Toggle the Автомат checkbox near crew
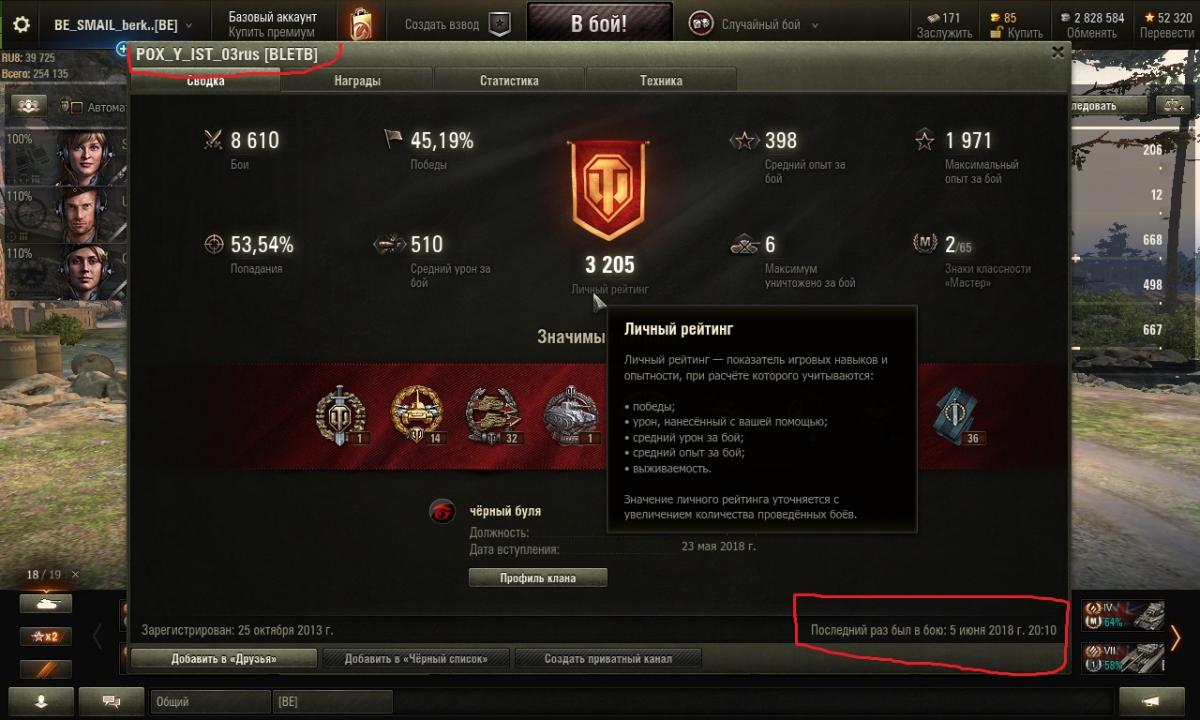This screenshot has height=720, width=1200. pos(75,106)
